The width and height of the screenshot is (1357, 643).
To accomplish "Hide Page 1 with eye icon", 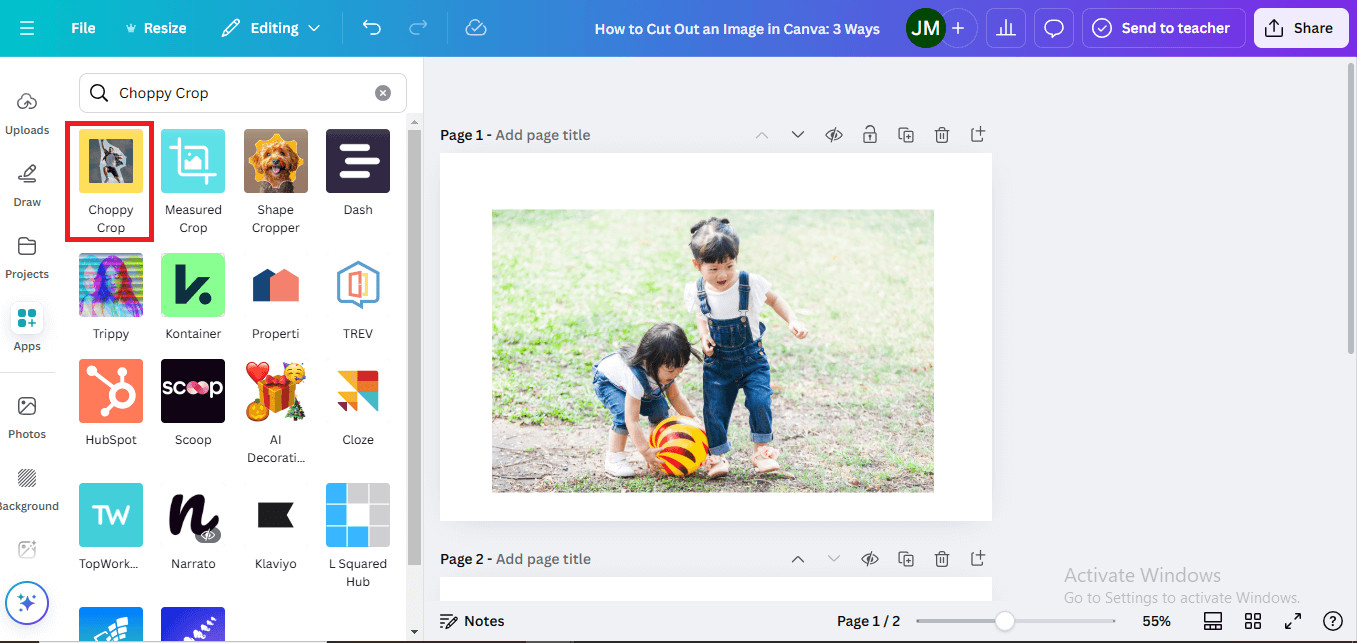I will pos(834,135).
